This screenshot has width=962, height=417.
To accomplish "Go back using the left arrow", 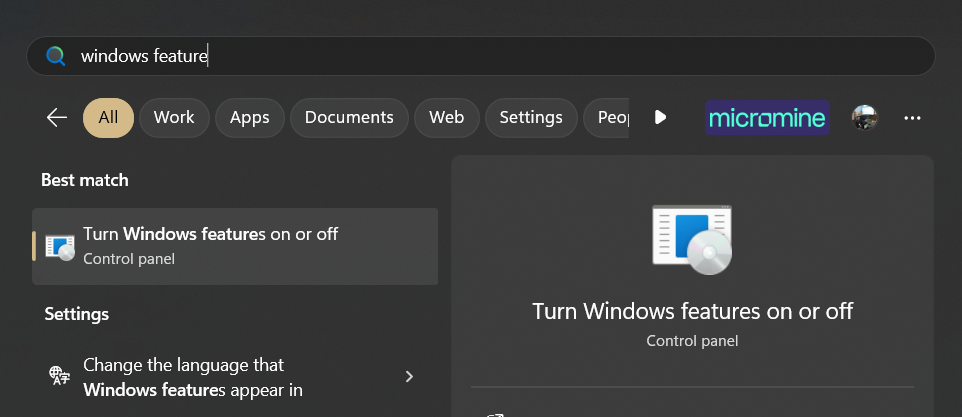I will [57, 117].
